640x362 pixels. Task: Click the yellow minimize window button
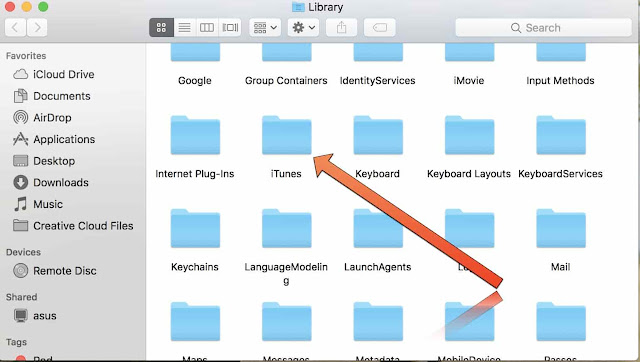(x=26, y=7)
